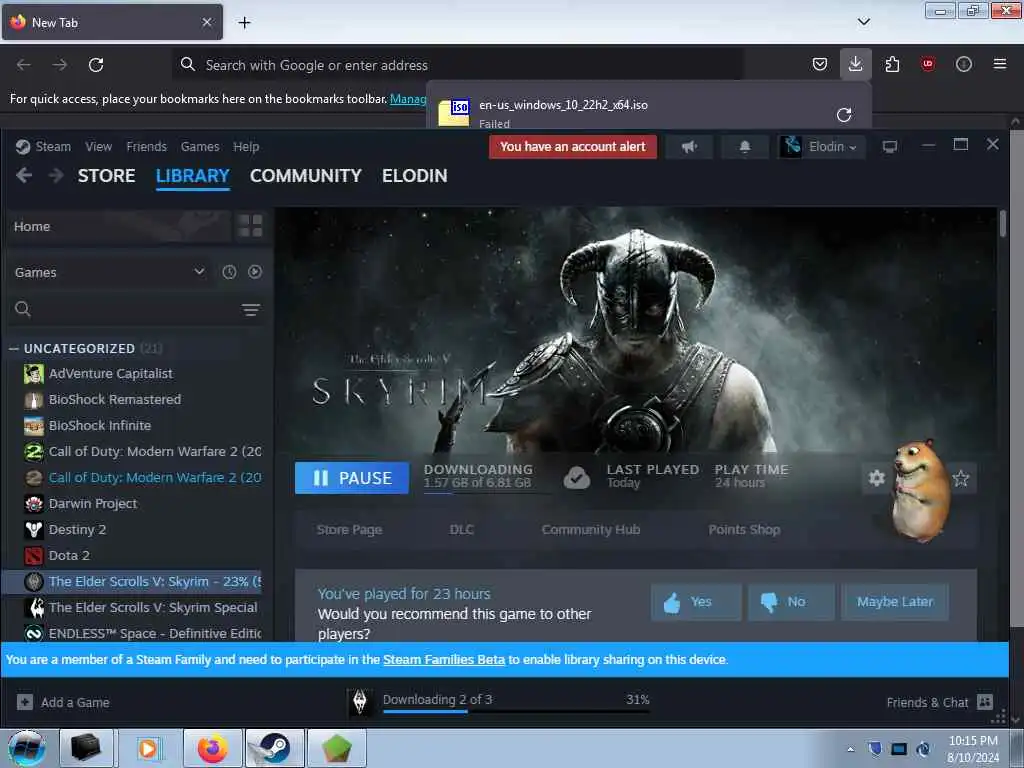The width and height of the screenshot is (1024, 768).
Task: Open the Firefox hamburger menu
Action: [999, 64]
